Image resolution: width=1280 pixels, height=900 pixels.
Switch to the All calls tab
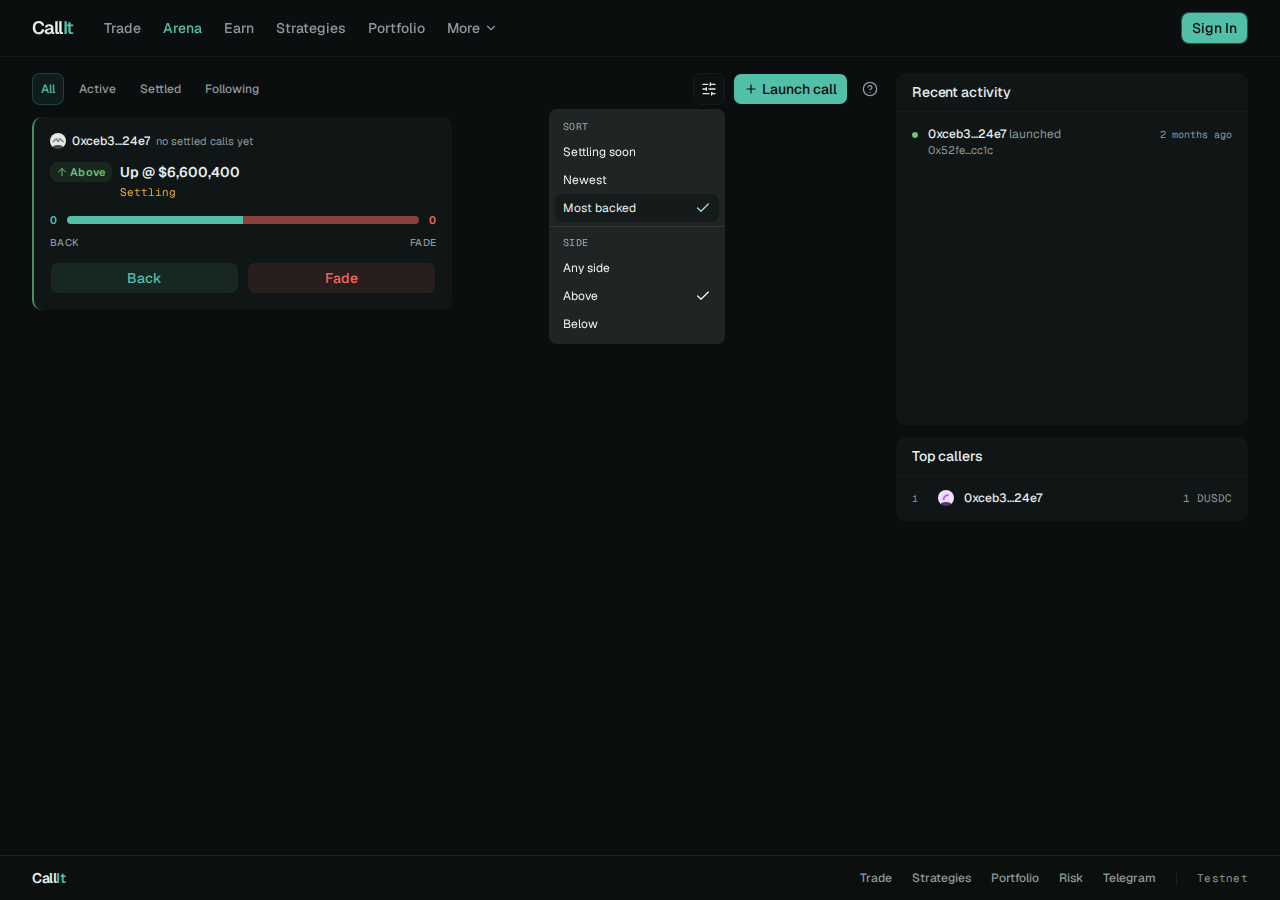(x=48, y=89)
